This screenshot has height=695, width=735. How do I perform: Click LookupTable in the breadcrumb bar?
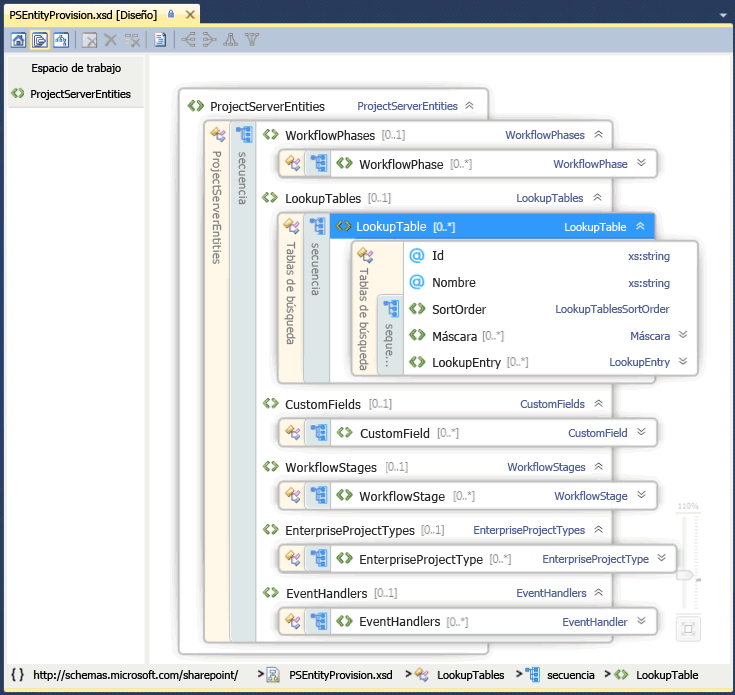[x=667, y=675]
